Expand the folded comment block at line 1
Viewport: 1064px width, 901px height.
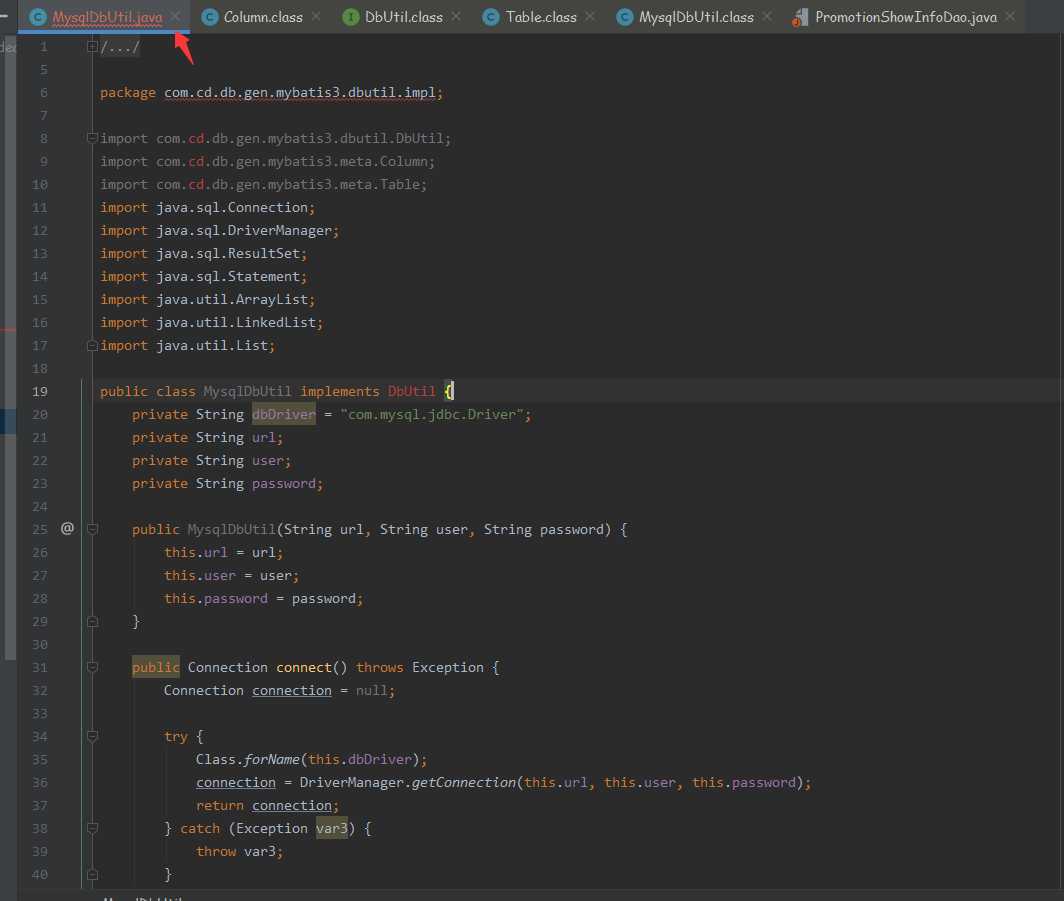coord(92,47)
